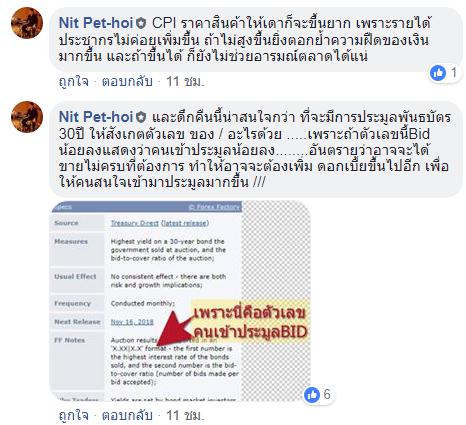This screenshot has height=425, width=466.
Task: Open Nit Pet-hoi profile from first comment
Action: click(x=96, y=23)
